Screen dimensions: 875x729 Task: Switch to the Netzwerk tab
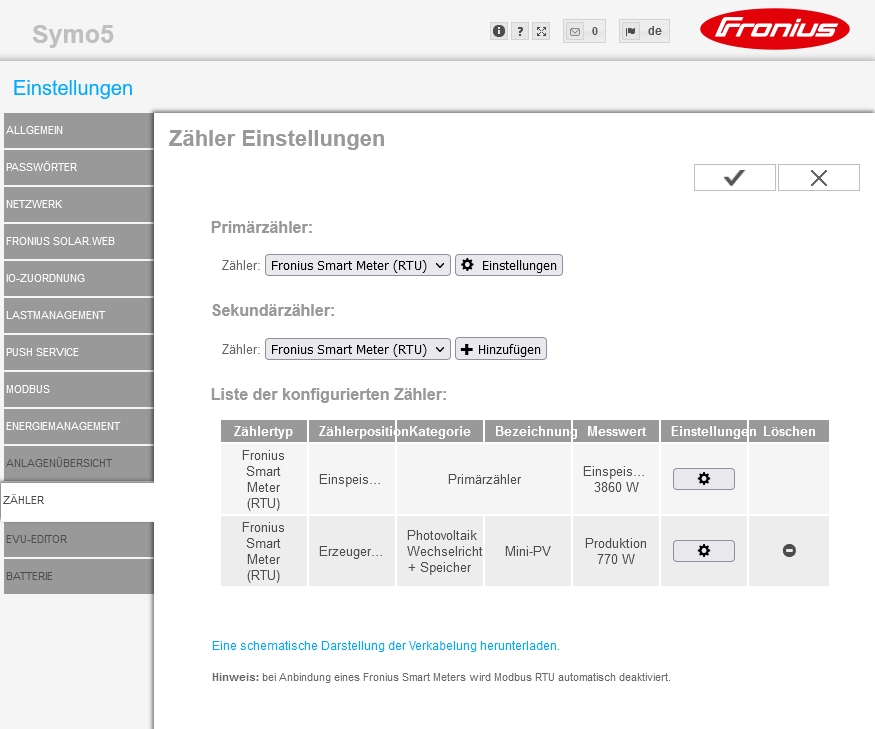coord(79,204)
